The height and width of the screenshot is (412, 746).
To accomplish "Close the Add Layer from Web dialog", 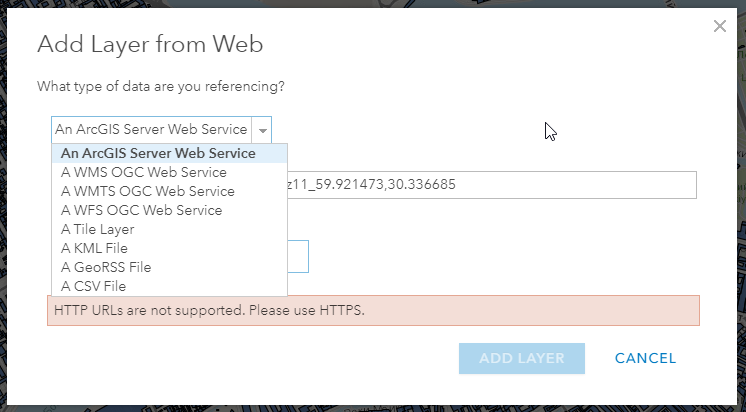I will pos(720,27).
